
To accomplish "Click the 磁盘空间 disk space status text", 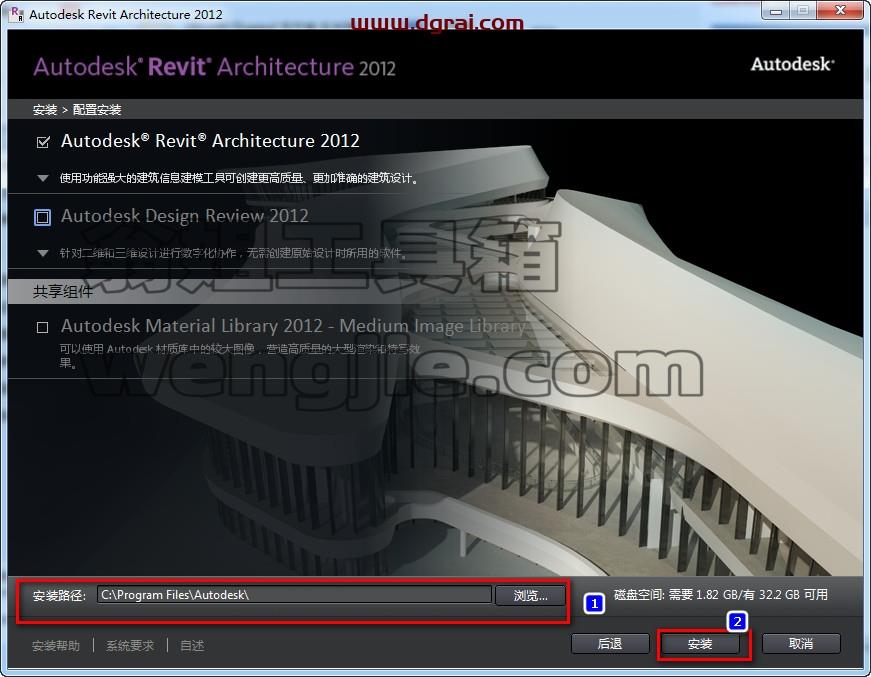I will 721,595.
